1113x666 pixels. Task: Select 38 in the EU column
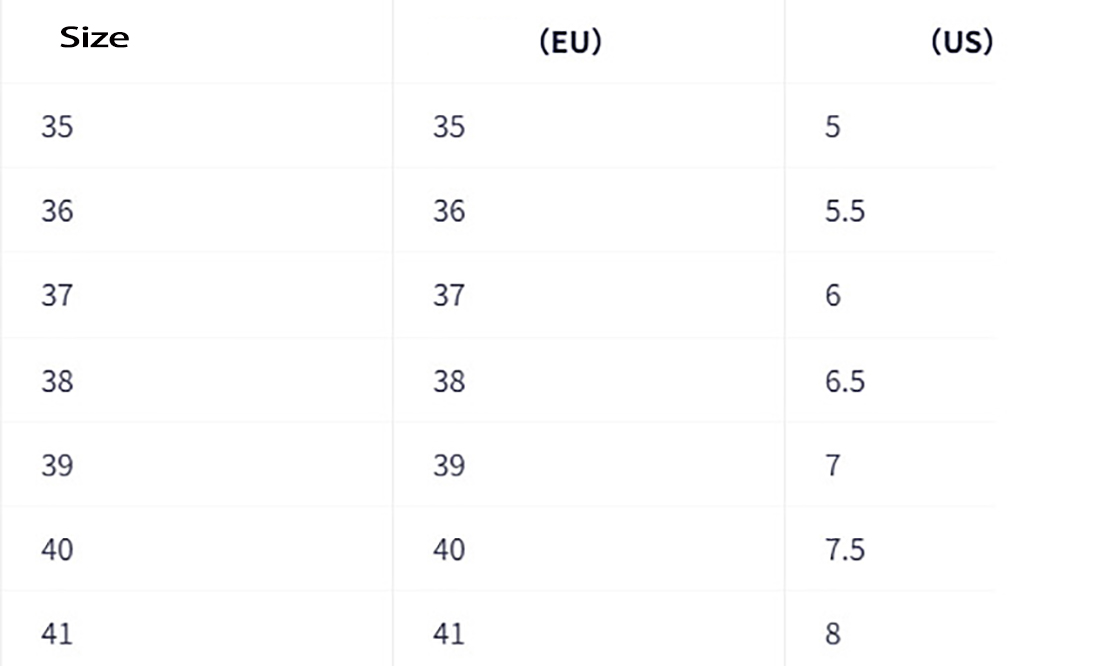[449, 381]
